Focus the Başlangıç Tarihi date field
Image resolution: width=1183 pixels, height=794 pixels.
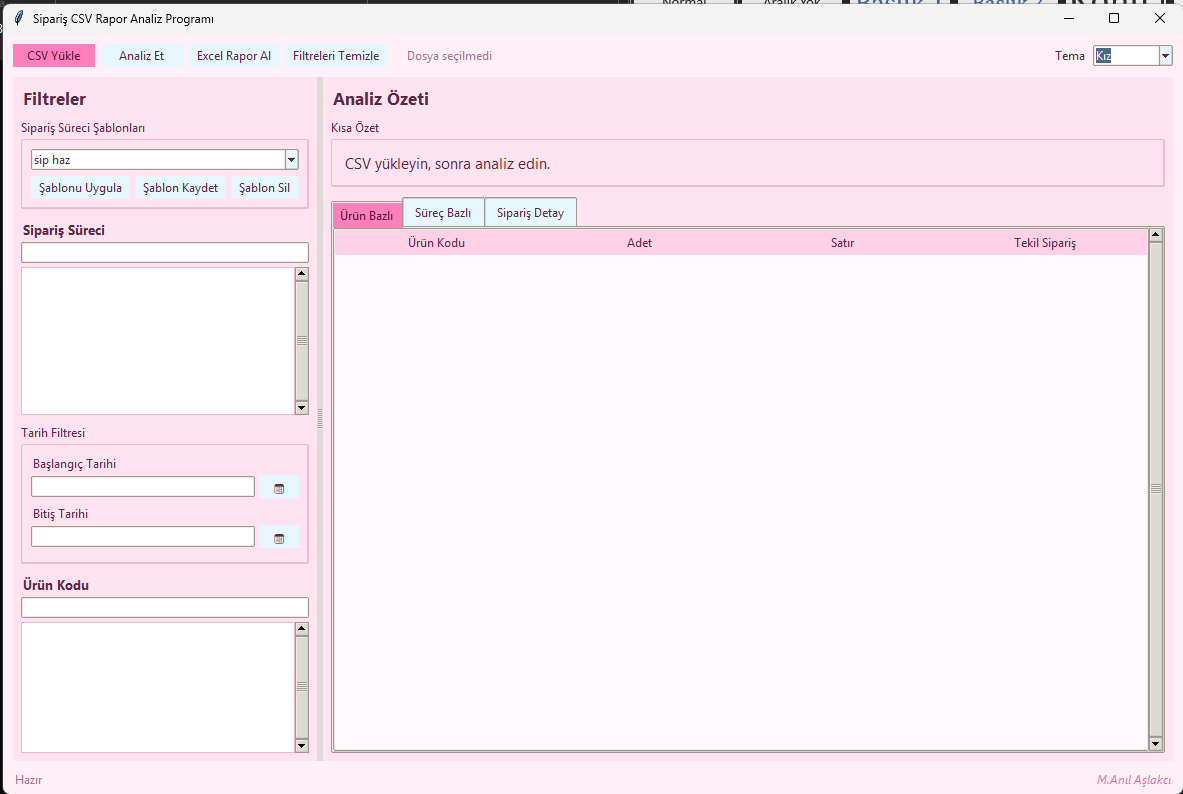coord(143,487)
